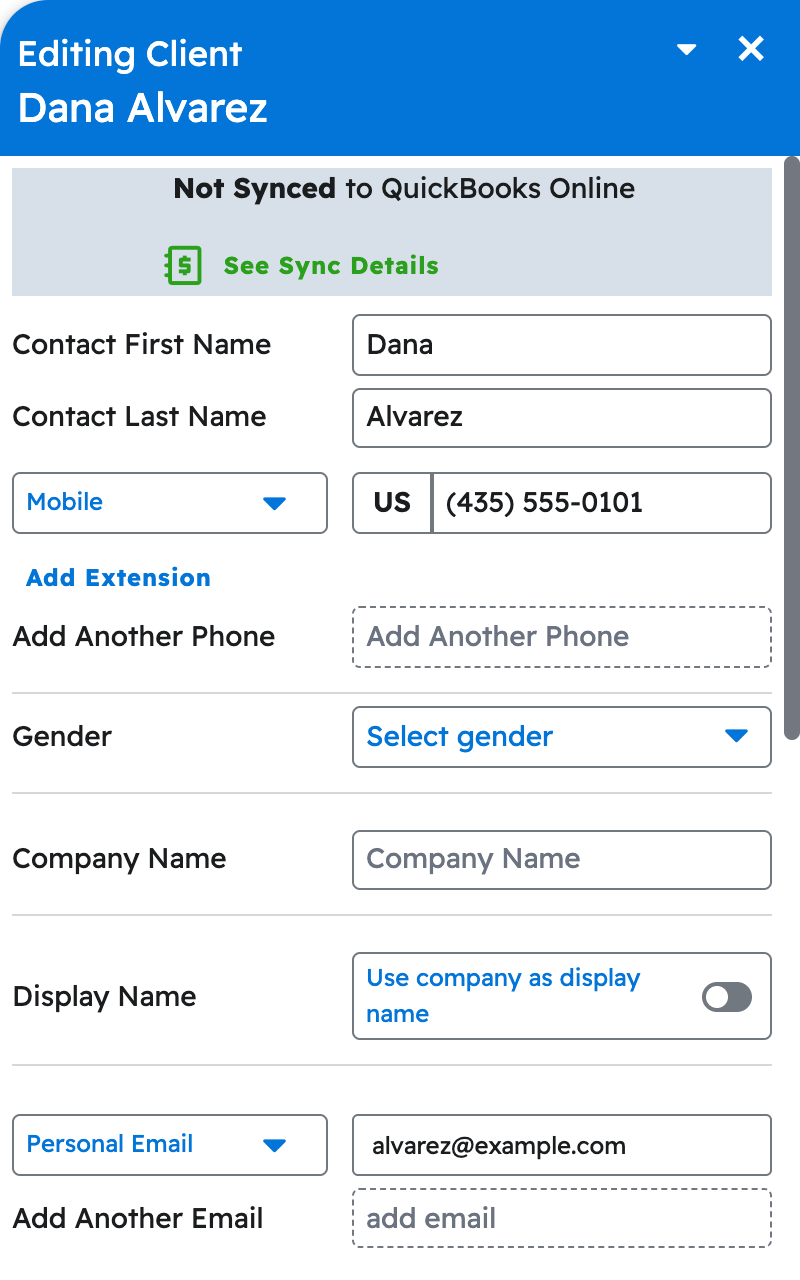
Task: Click the Dana Alvarez client name heading
Action: coord(143,108)
